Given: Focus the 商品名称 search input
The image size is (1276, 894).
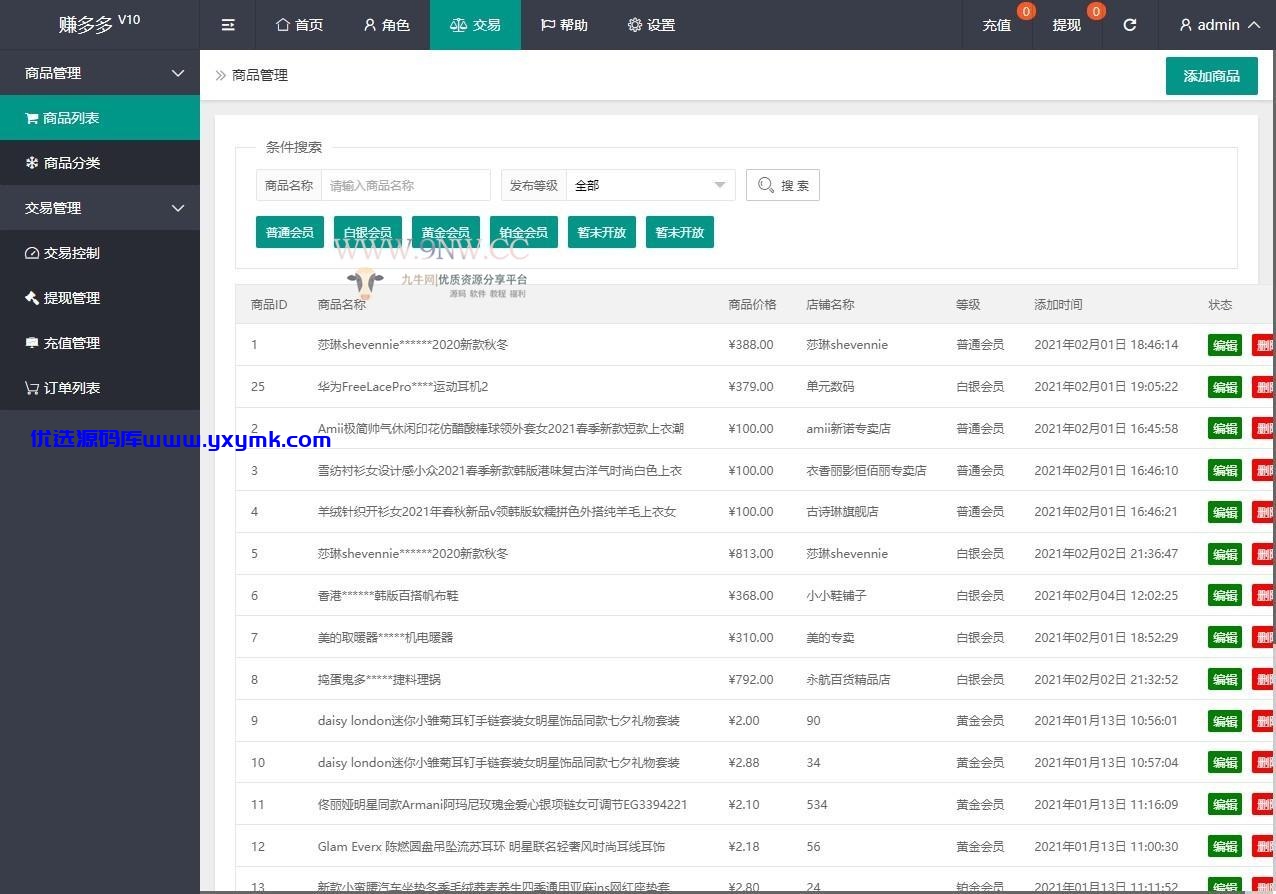Looking at the screenshot, I should [405, 185].
